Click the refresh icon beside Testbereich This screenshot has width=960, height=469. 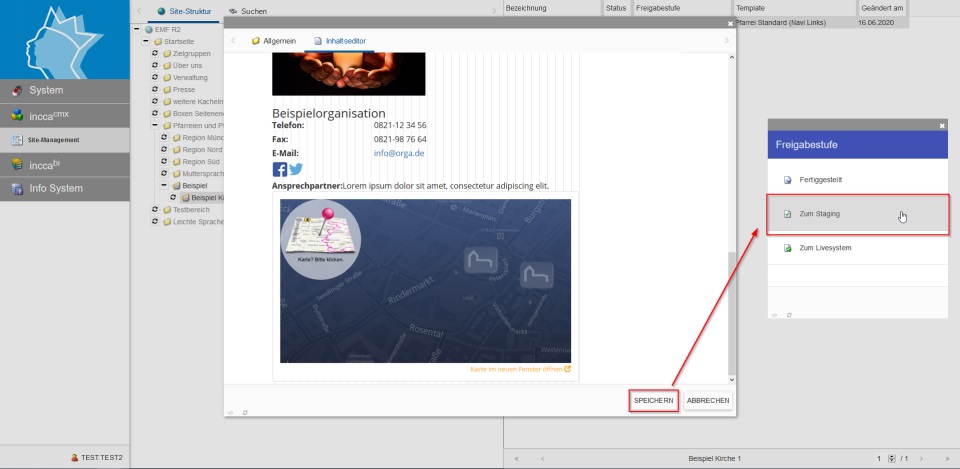coord(154,209)
